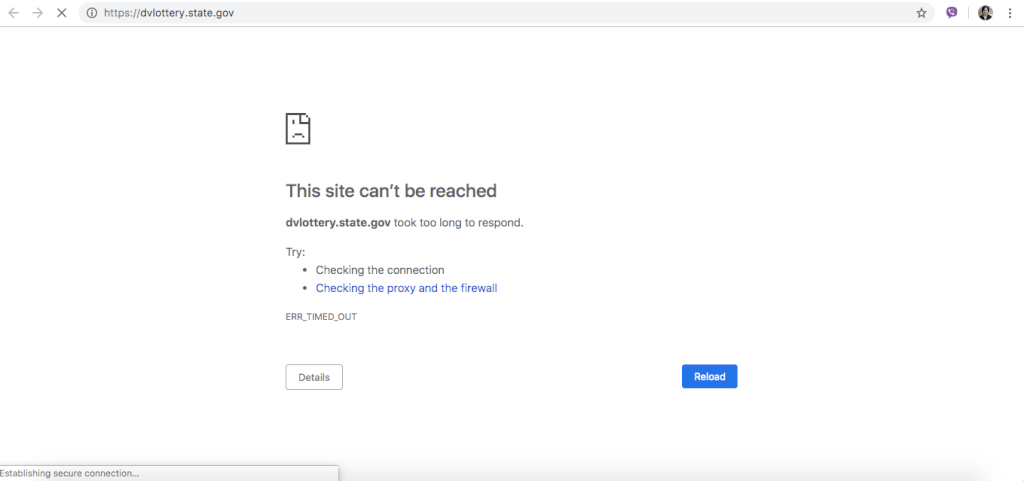Image resolution: width=1024 pixels, height=481 pixels.
Task: Click the 'Establishing secure connection...' status bar
Action: coord(70,473)
